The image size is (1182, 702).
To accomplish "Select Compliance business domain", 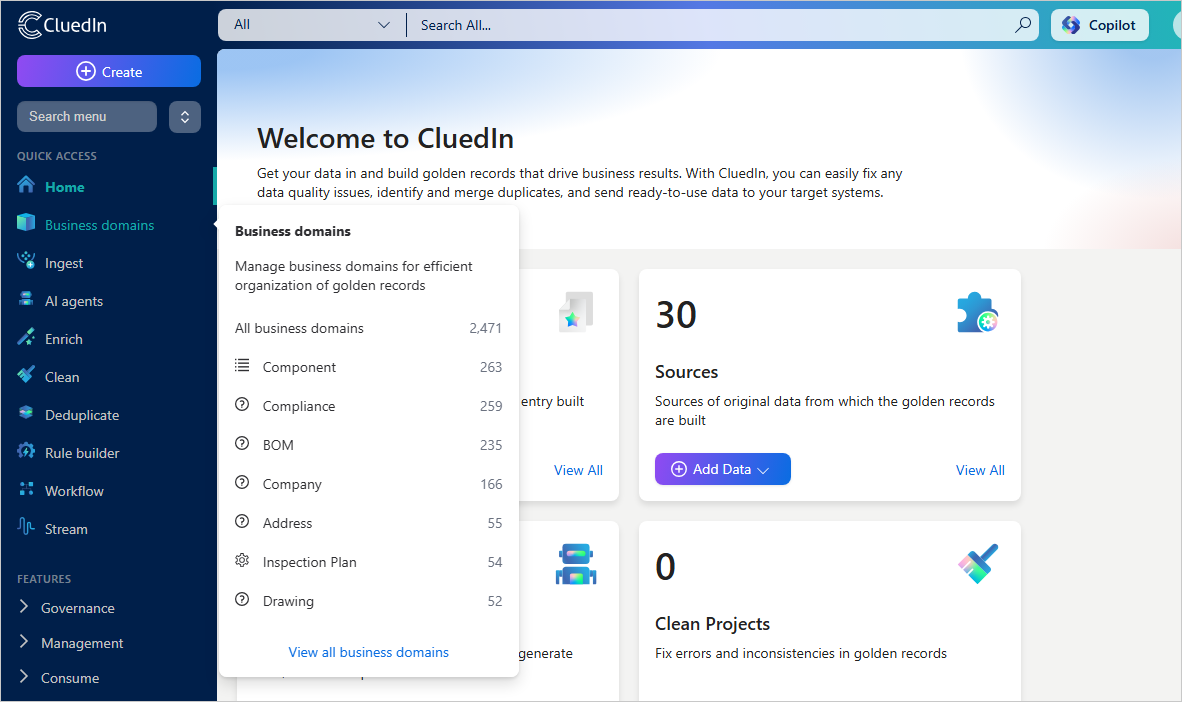I will click(368, 406).
